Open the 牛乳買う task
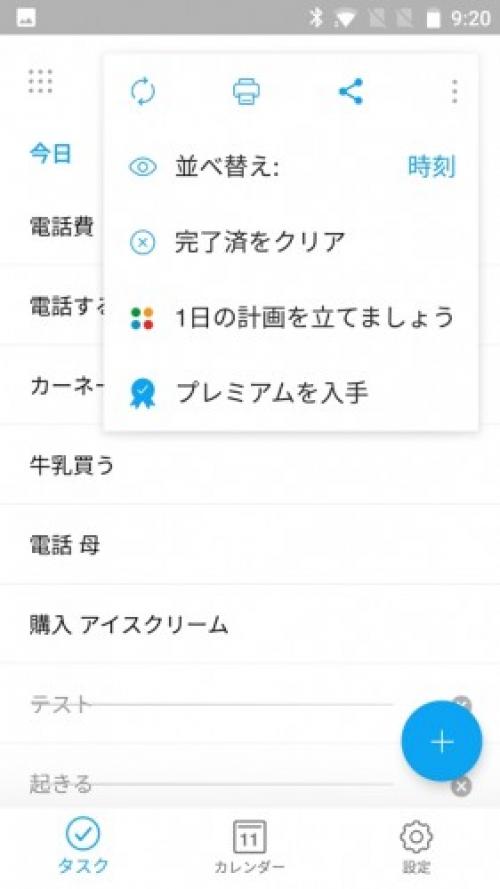500x889 pixels. click(x=250, y=465)
